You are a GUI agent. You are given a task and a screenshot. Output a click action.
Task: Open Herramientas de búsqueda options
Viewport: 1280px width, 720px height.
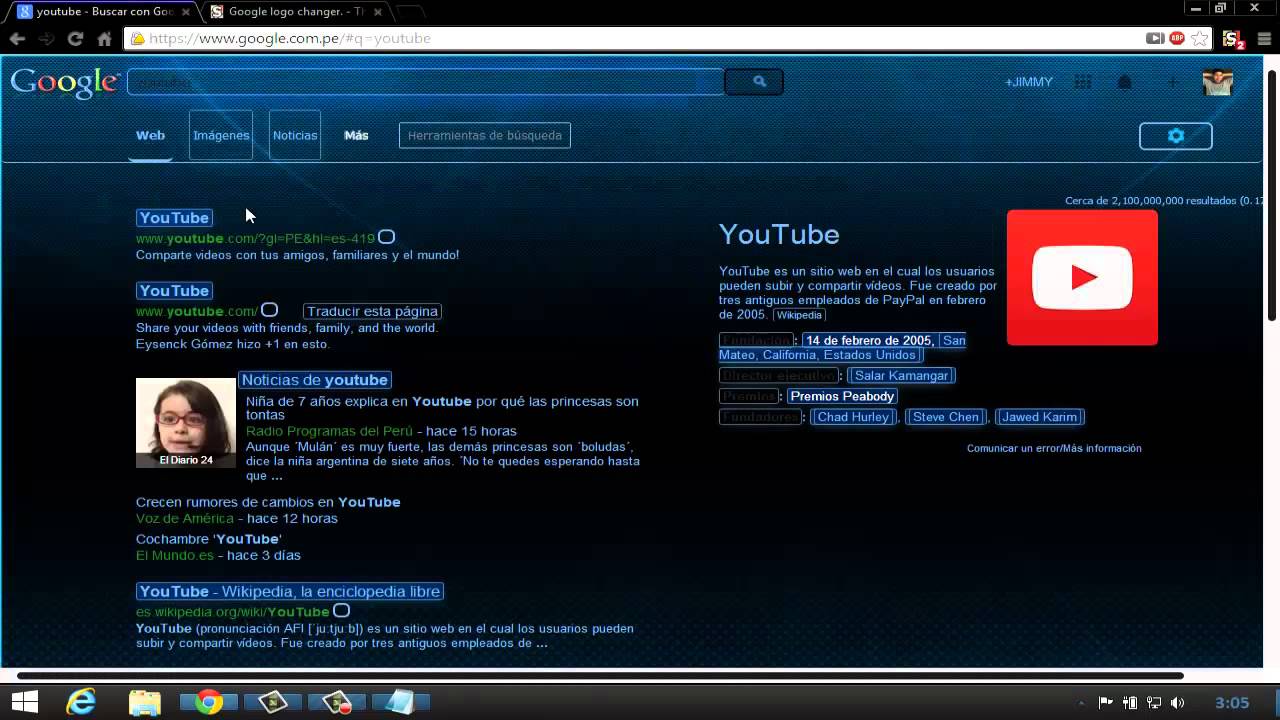click(485, 135)
